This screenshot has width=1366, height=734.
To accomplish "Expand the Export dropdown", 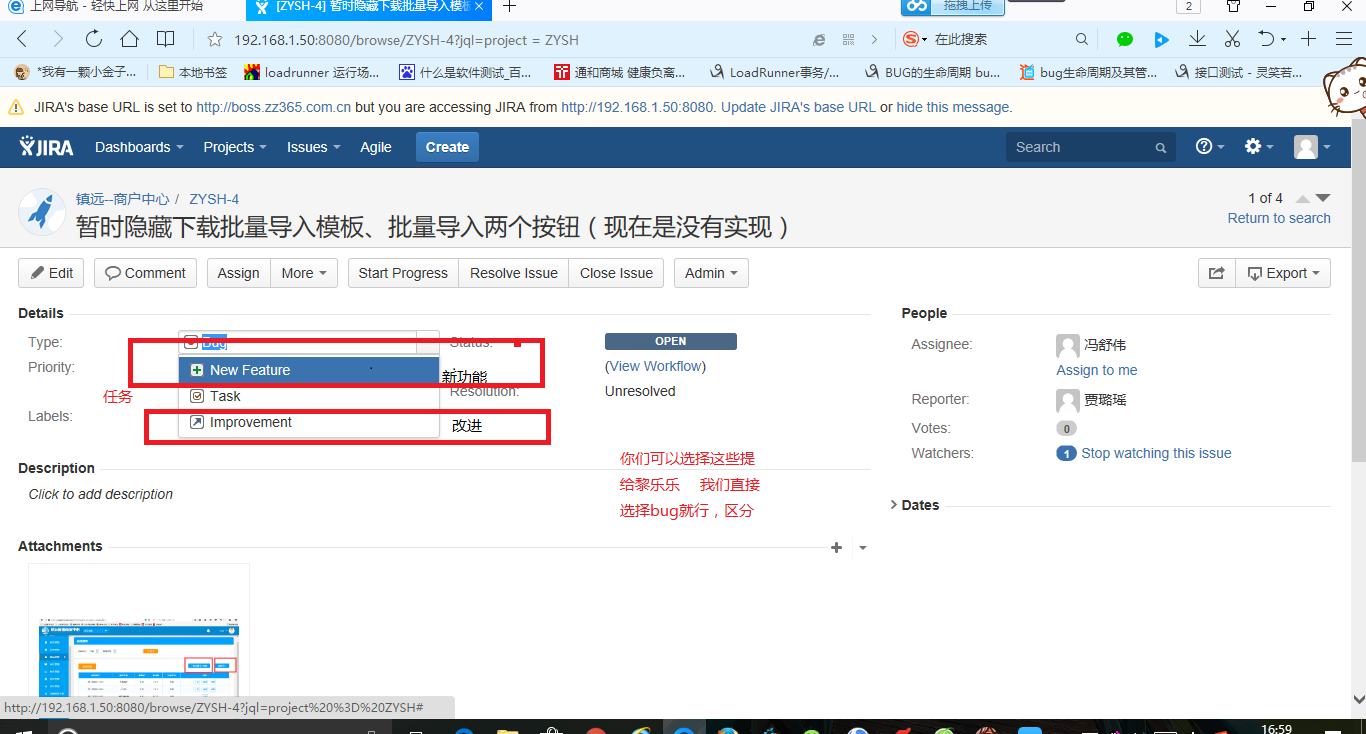I will [x=1284, y=273].
